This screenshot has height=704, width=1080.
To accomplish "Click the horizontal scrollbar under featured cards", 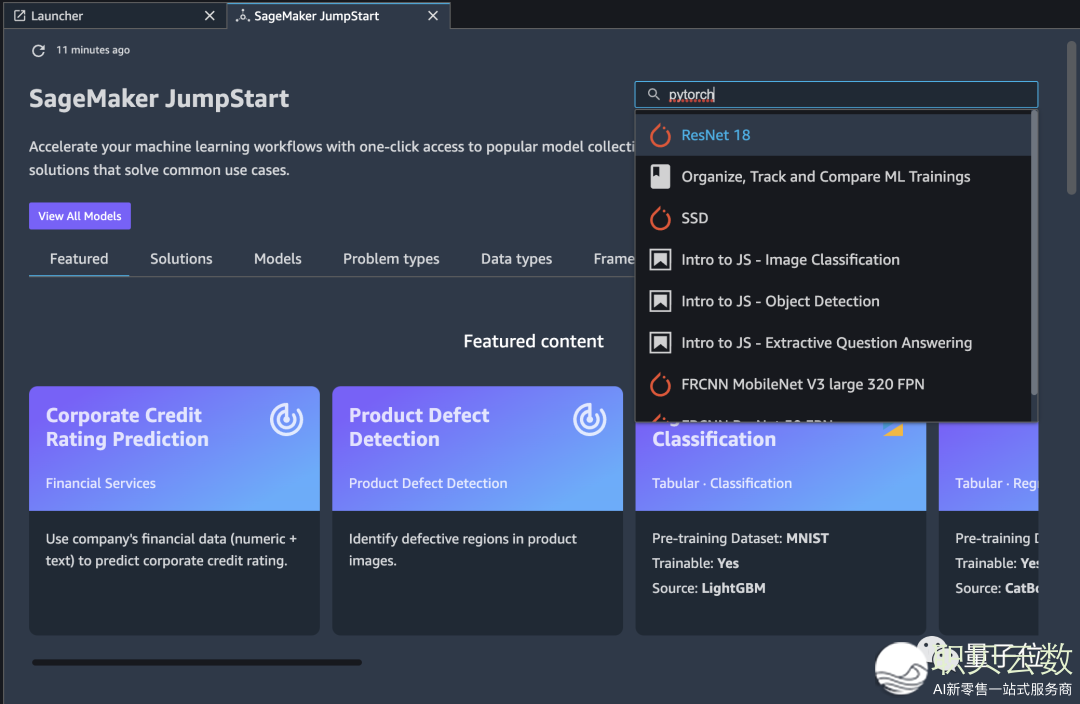I will pyautogui.click(x=197, y=662).
